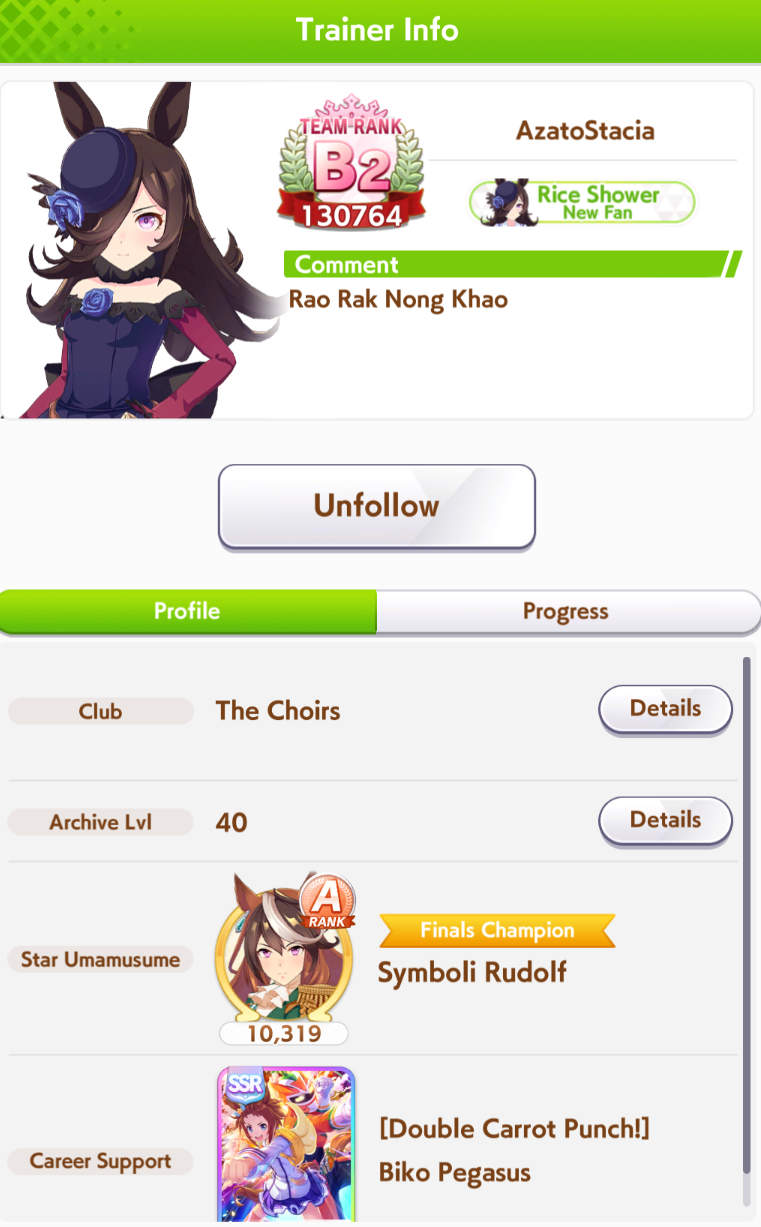Image resolution: width=761 pixels, height=1227 pixels.
Task: Open the Rice Shower New Fan title badge
Action: [x=582, y=203]
